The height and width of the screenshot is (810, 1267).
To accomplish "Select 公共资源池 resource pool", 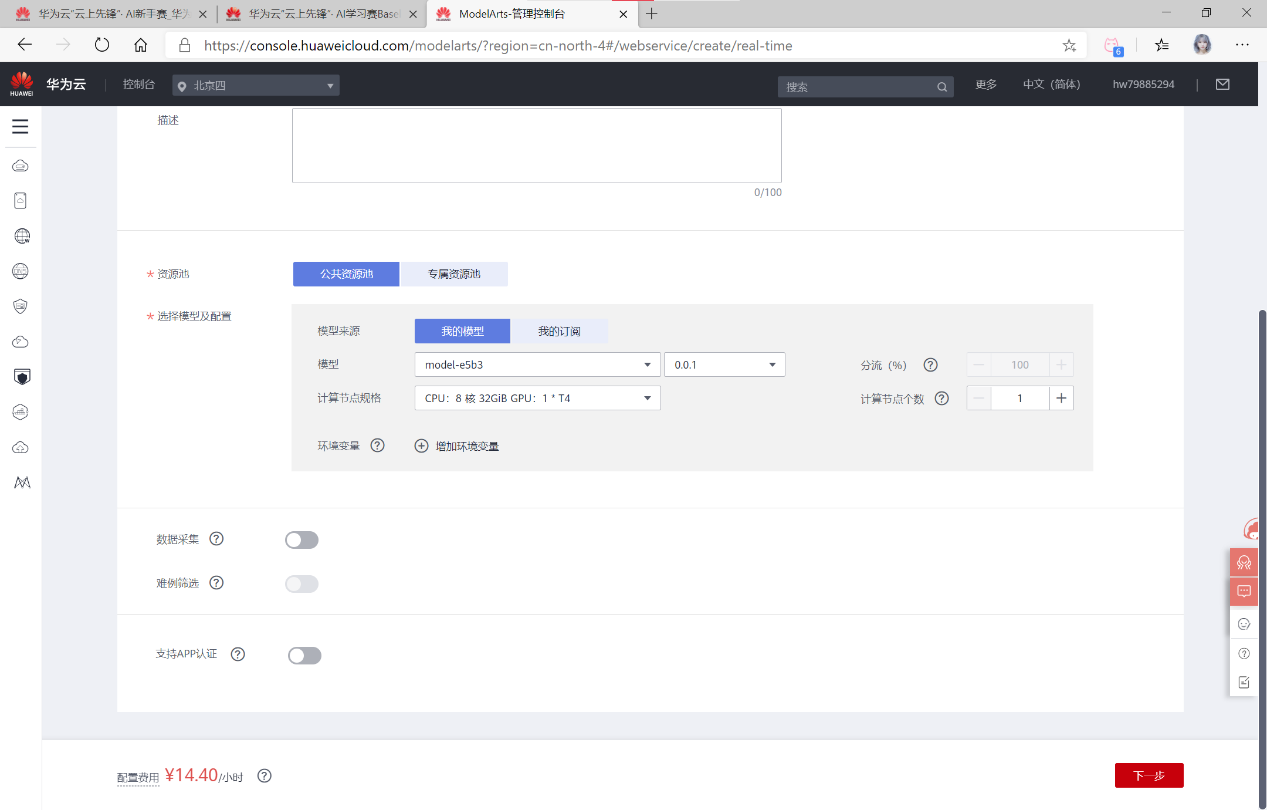I will [346, 274].
